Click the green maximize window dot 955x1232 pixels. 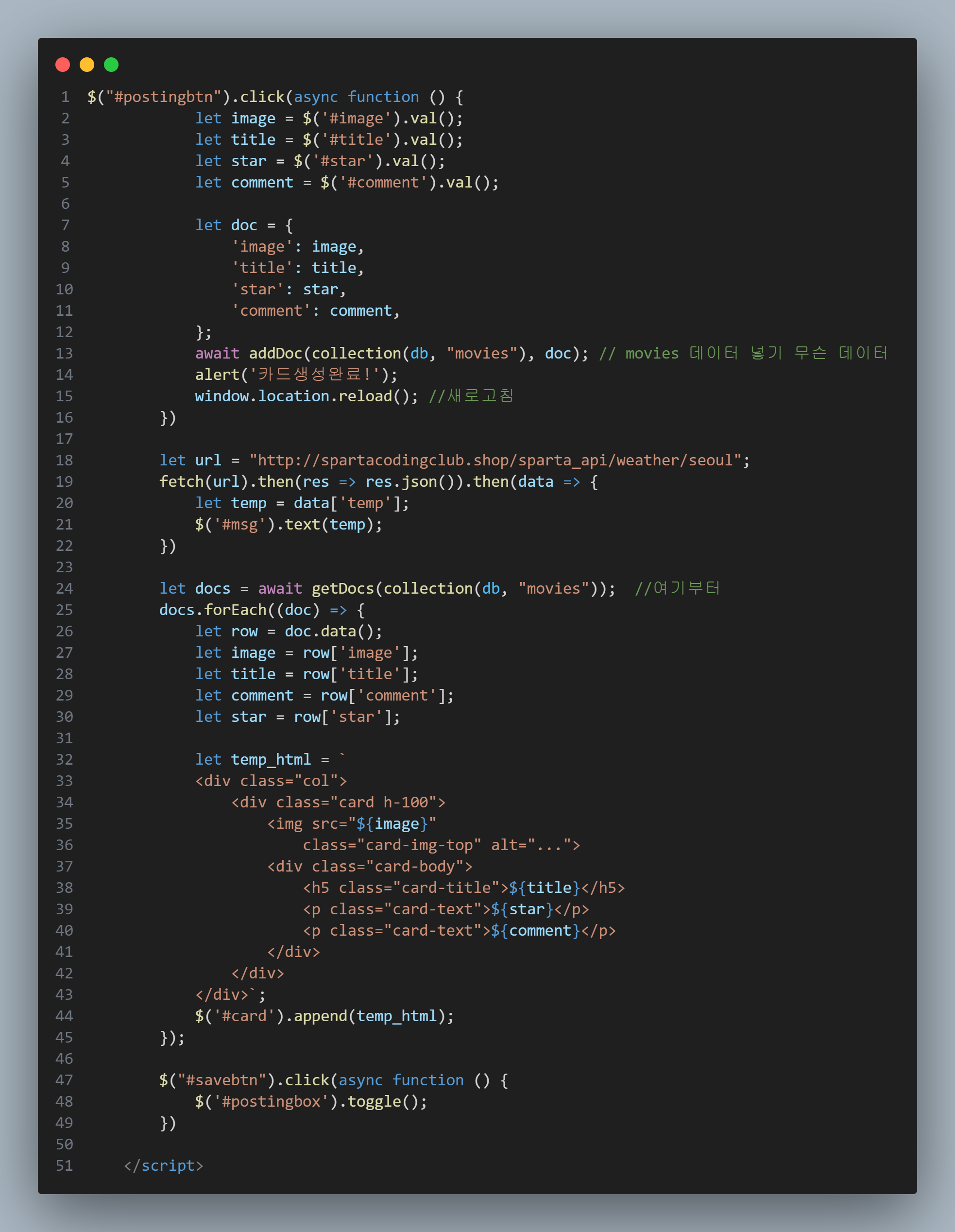111,65
